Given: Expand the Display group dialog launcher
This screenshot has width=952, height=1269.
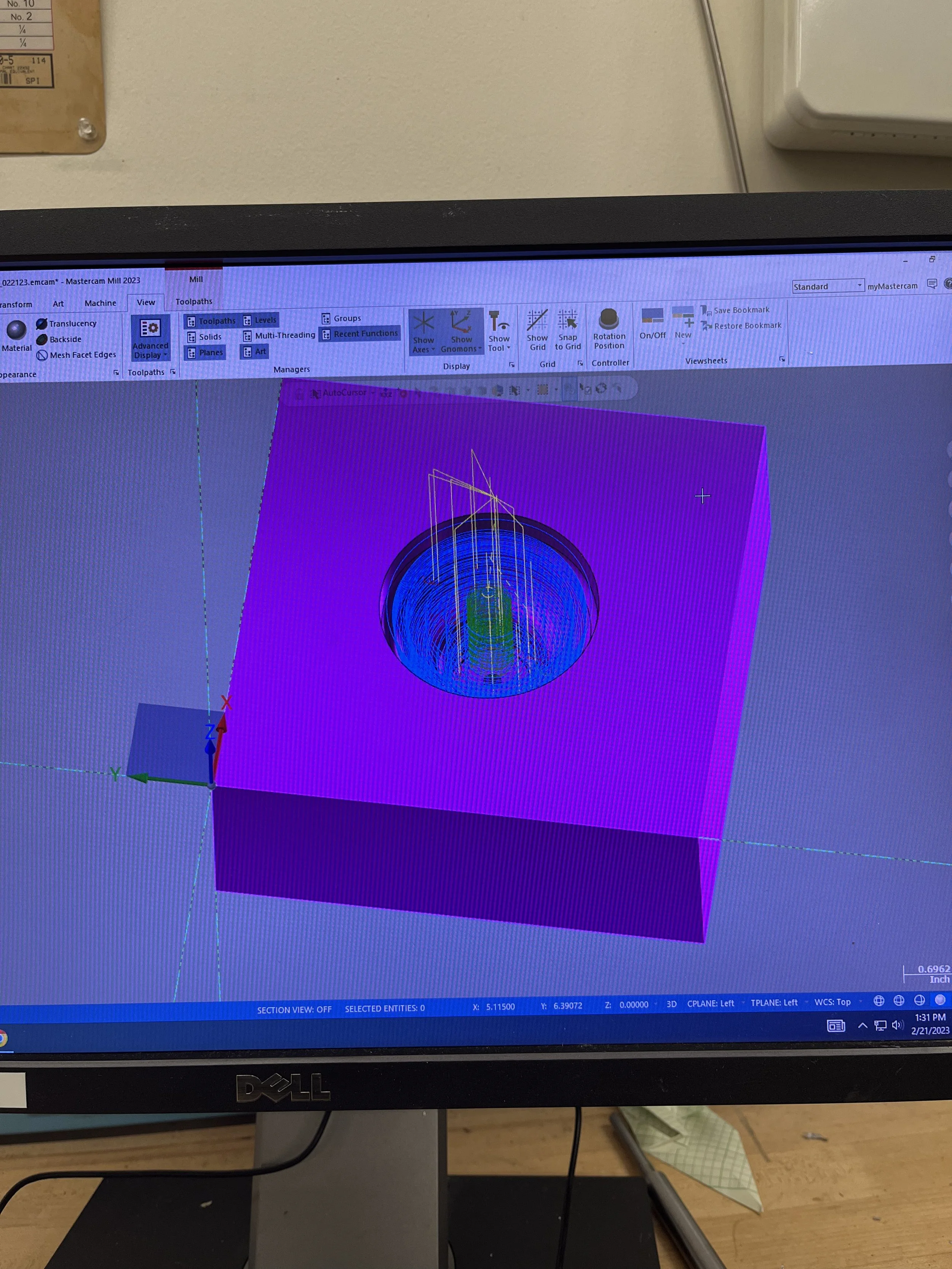Looking at the screenshot, I should tap(511, 365).
